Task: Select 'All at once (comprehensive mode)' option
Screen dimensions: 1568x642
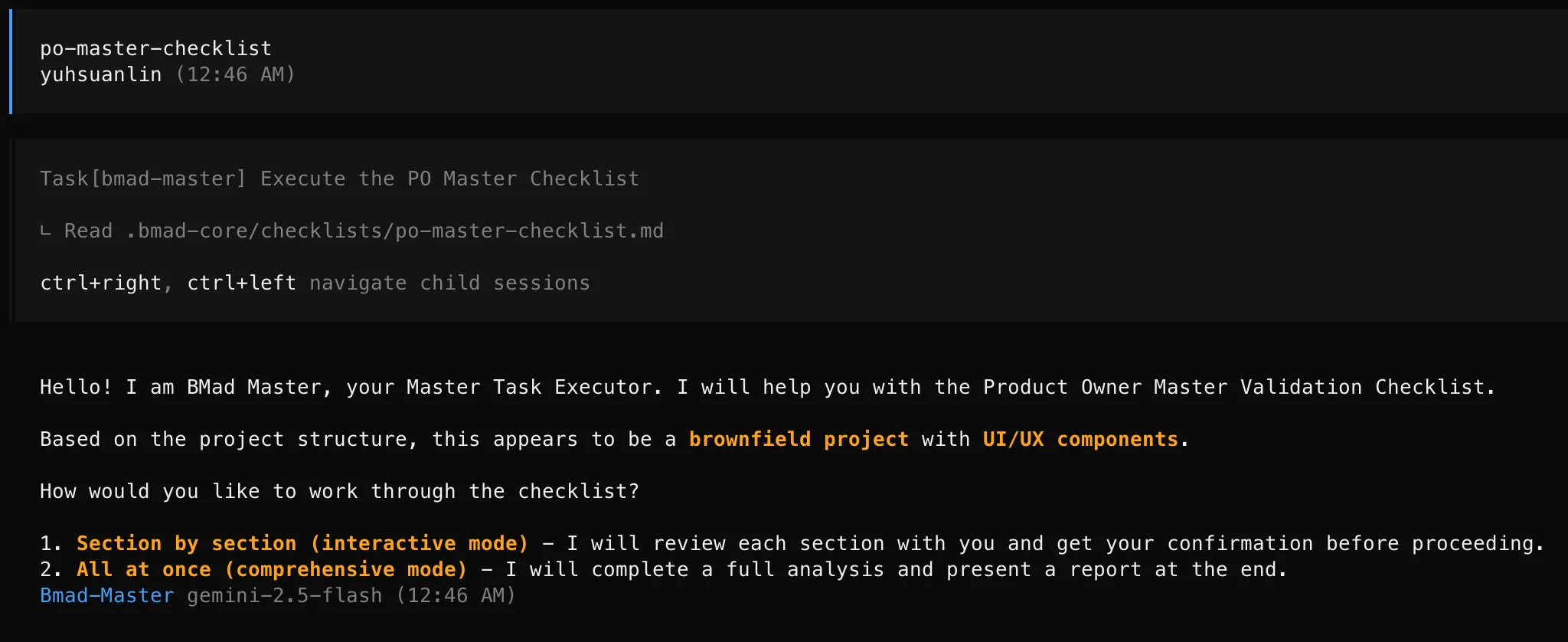Action: [272, 569]
